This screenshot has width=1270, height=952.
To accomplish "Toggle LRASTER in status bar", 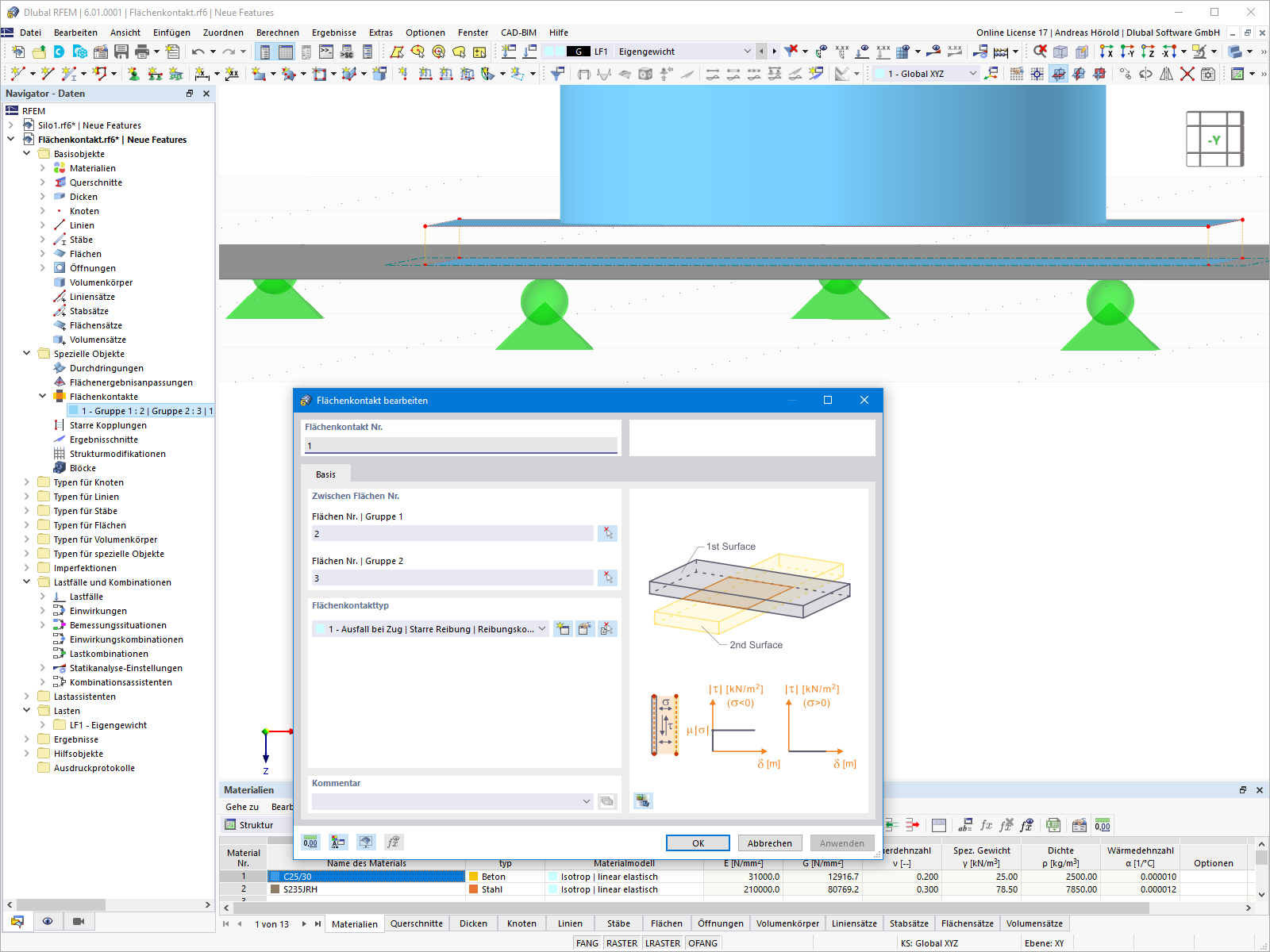I will (x=663, y=943).
